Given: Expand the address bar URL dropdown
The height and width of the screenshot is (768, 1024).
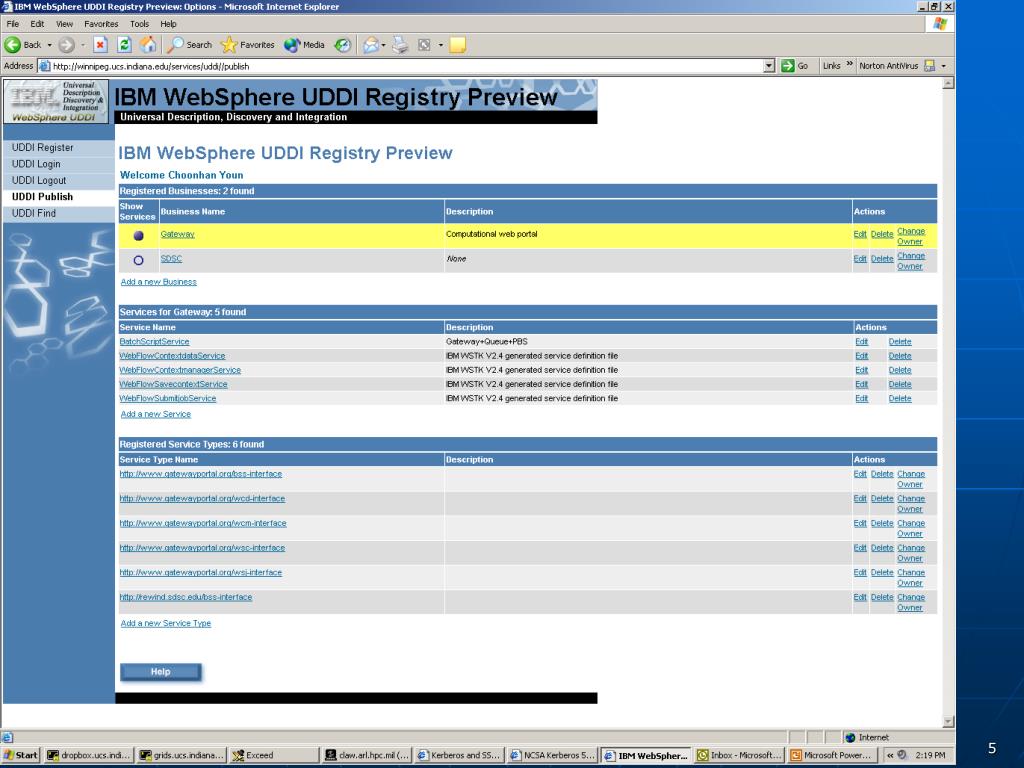Looking at the screenshot, I should coord(769,66).
